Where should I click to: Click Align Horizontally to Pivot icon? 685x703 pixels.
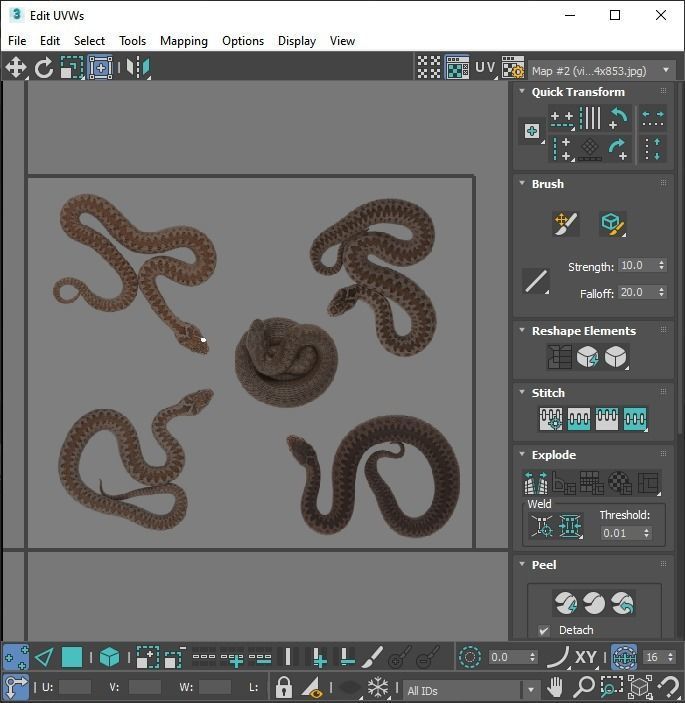click(x=563, y=119)
